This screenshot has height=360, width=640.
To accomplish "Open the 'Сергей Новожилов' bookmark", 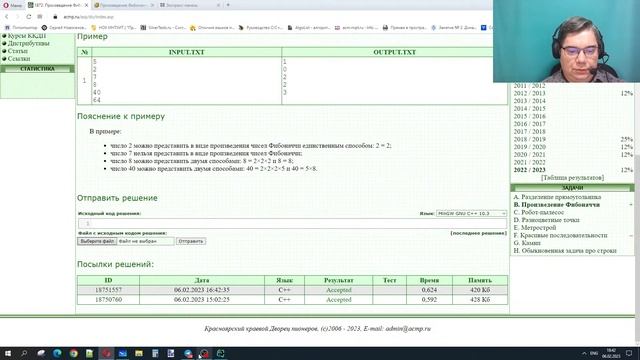I will click(64, 28).
